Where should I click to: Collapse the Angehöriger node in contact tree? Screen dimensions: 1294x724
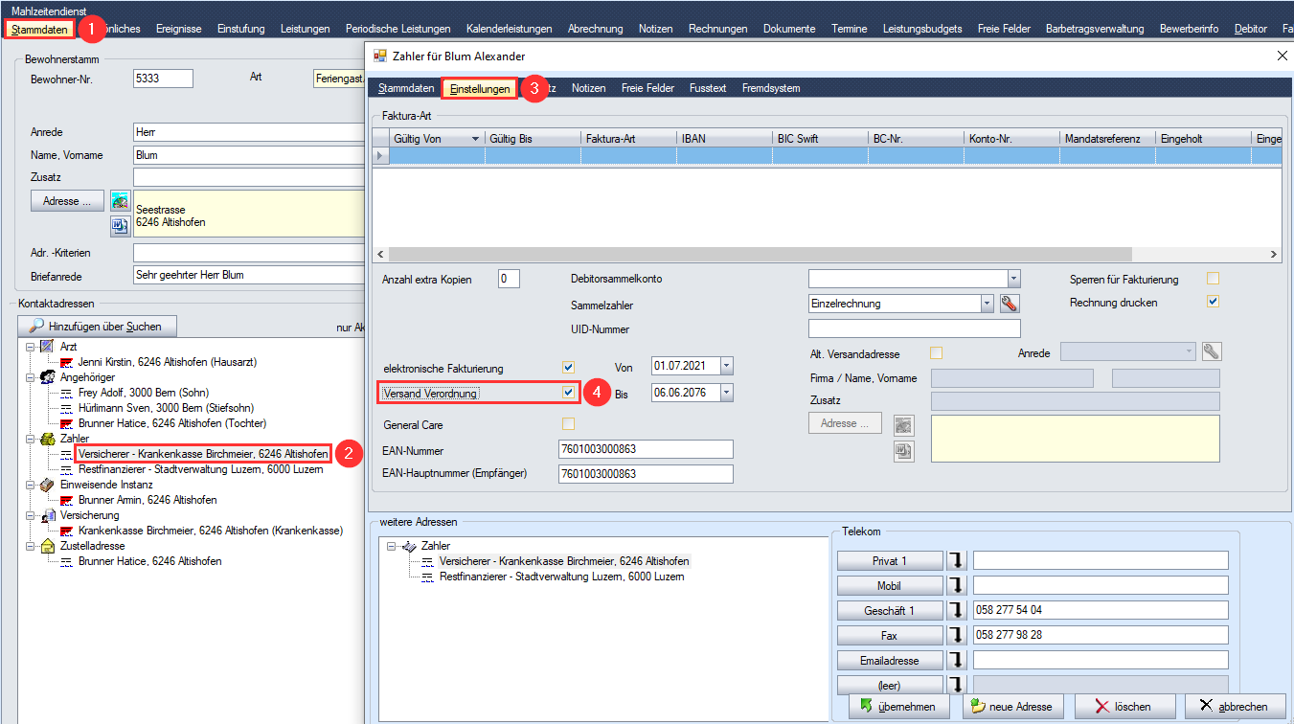(x=31, y=377)
